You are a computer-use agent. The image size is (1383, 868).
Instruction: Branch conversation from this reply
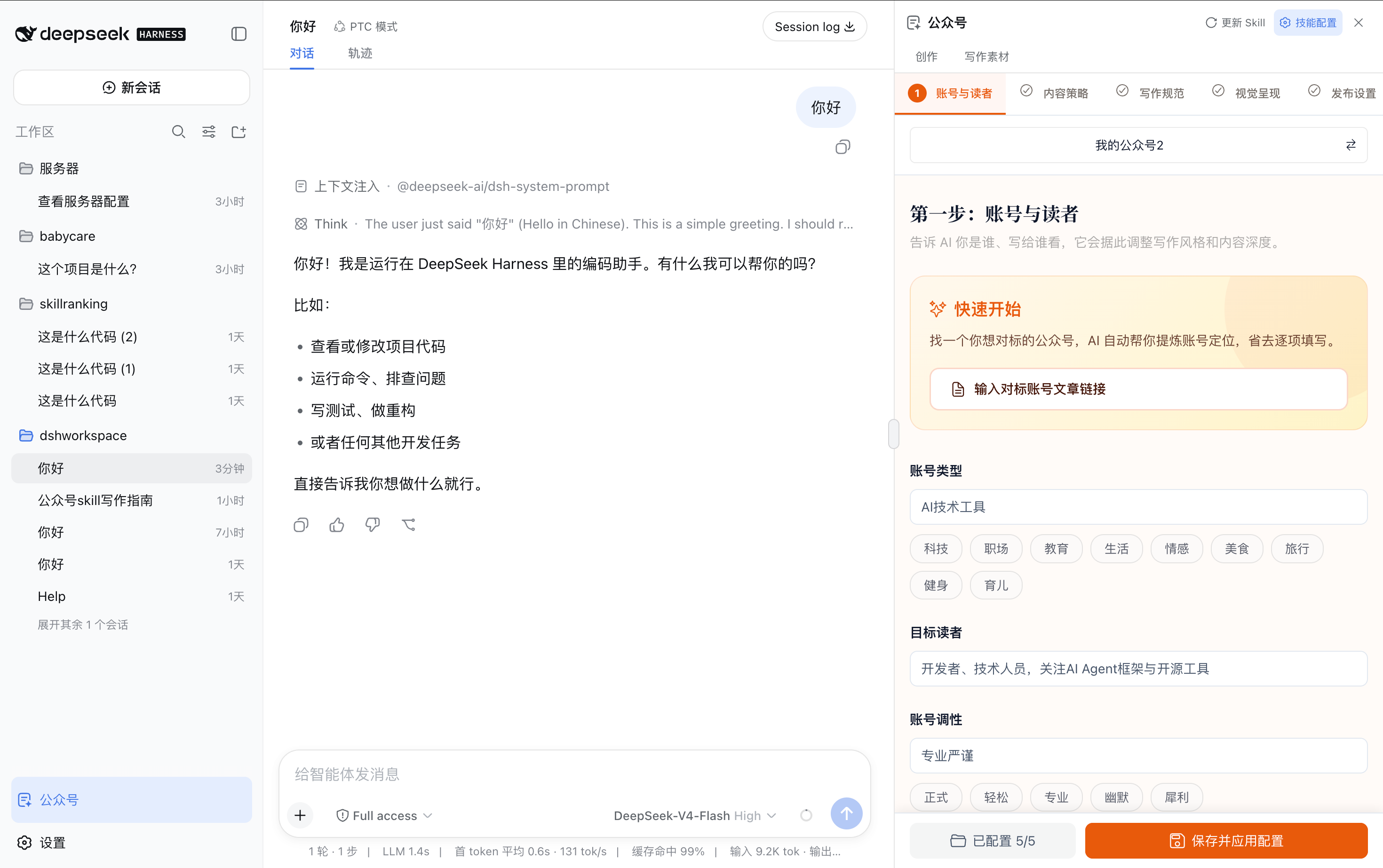tap(408, 525)
